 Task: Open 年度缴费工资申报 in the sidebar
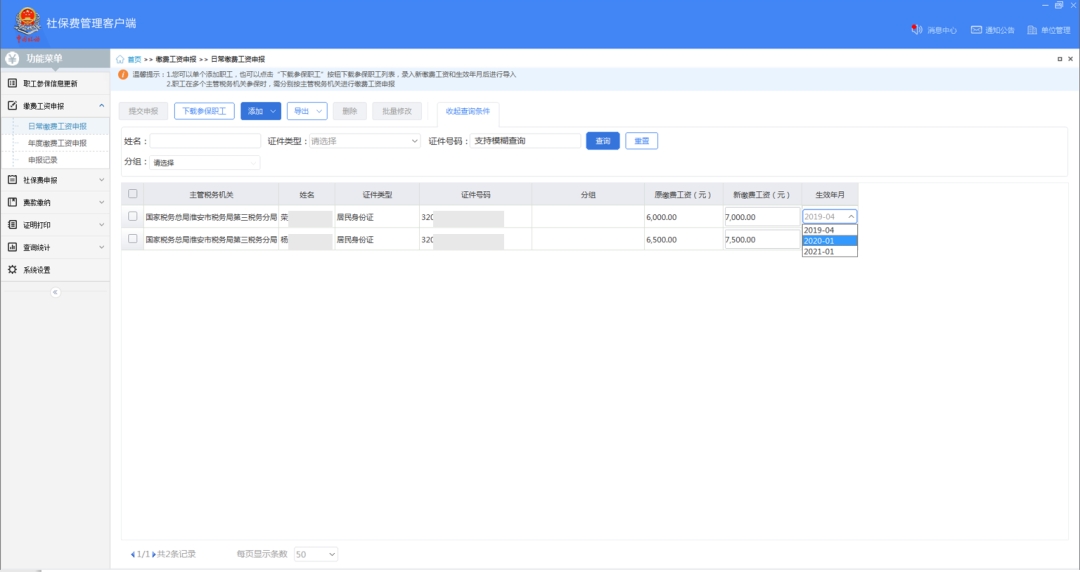(x=57, y=143)
